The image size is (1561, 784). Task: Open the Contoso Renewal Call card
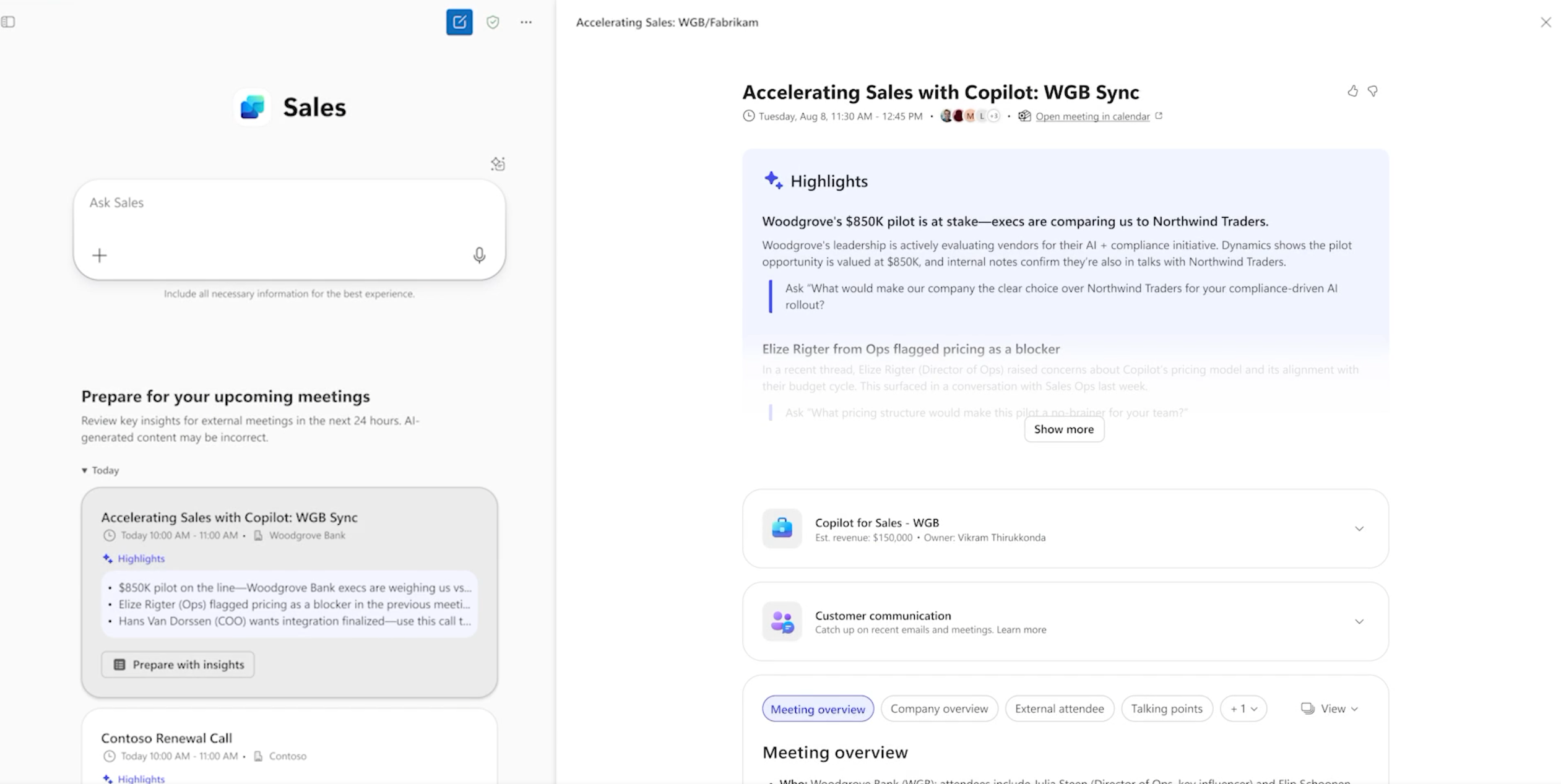click(289, 746)
